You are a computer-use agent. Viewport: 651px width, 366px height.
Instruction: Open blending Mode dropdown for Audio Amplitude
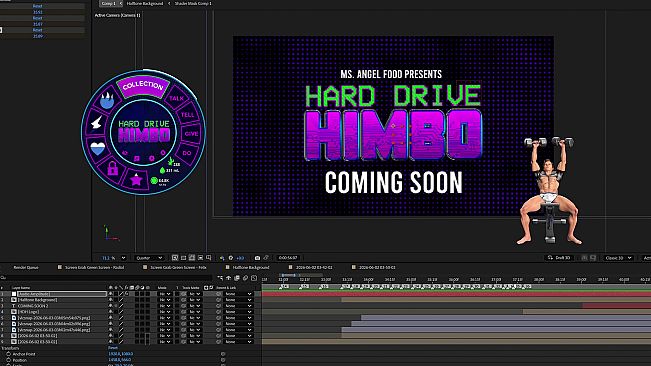pos(165,294)
